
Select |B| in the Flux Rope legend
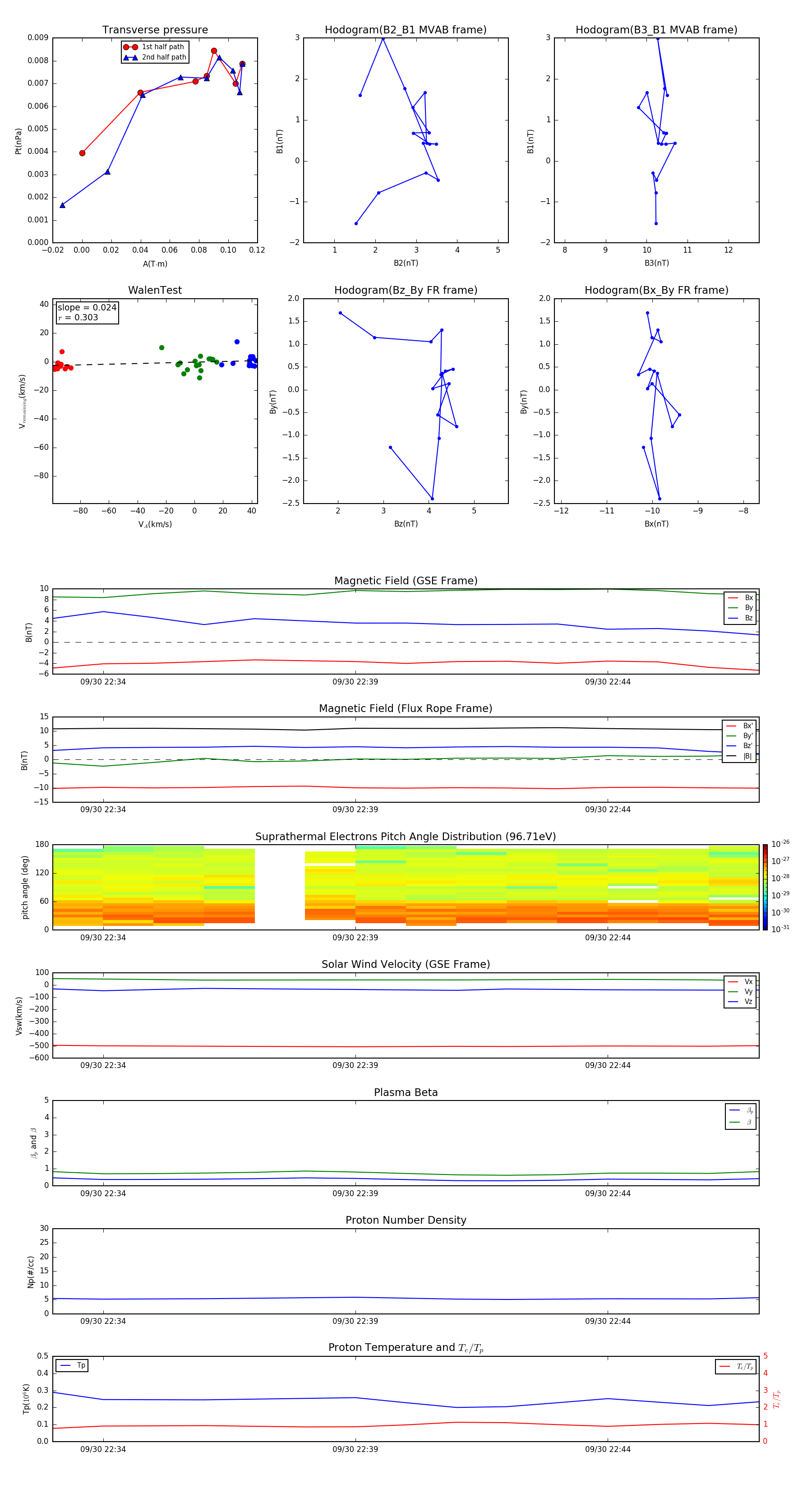[x=739, y=756]
